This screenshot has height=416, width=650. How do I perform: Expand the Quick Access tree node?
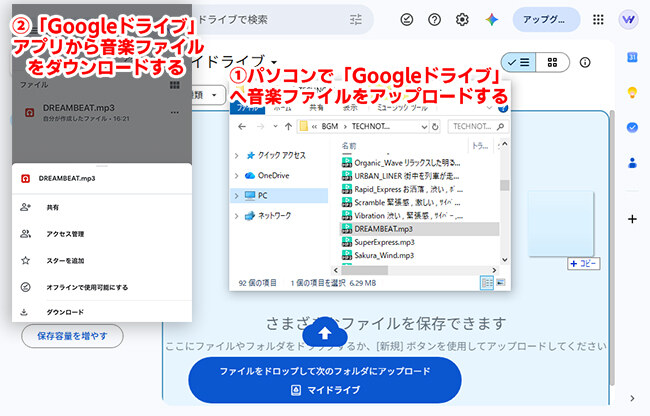236,156
